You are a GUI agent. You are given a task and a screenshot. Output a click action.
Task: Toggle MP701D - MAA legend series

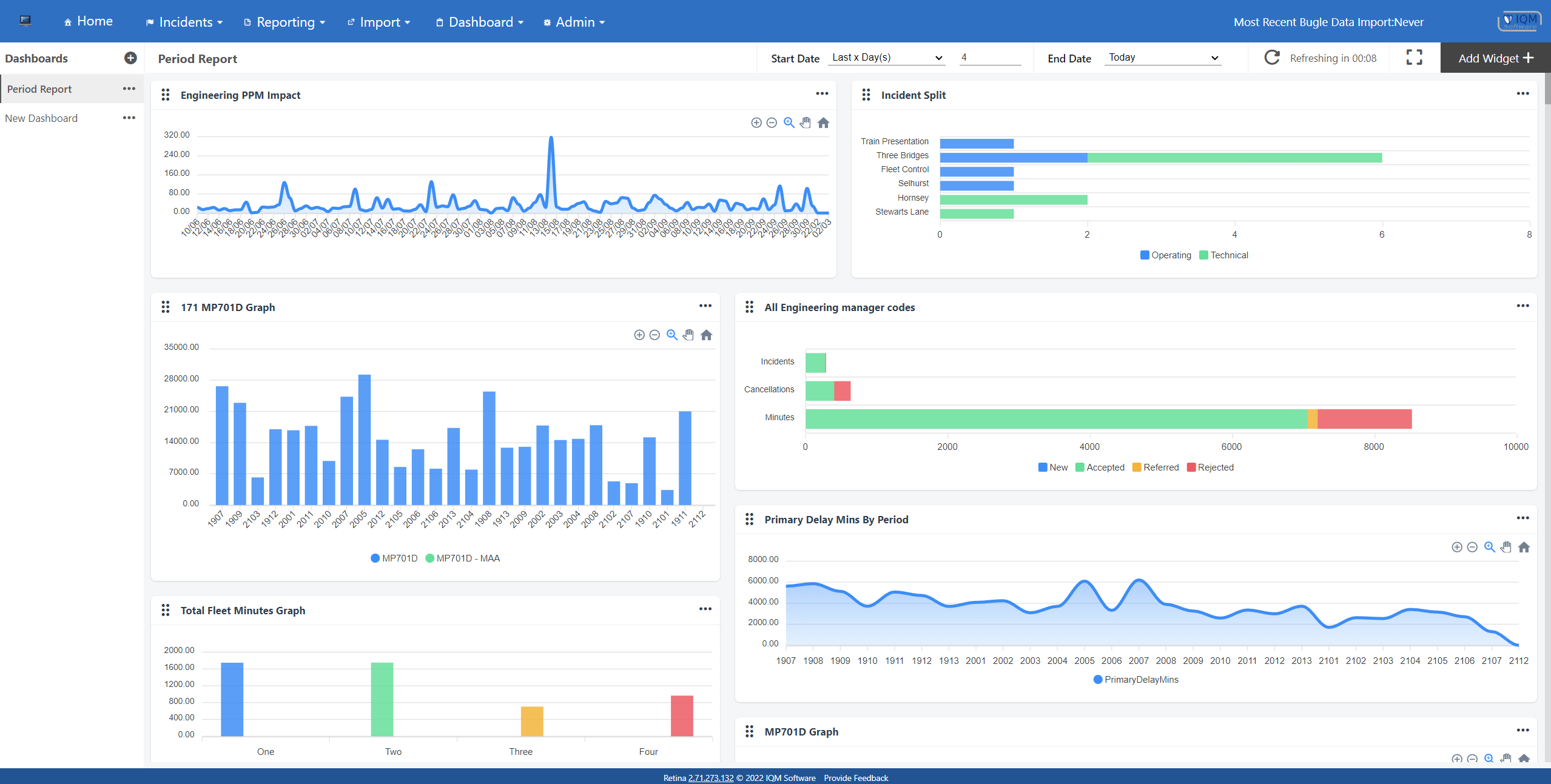click(463, 558)
